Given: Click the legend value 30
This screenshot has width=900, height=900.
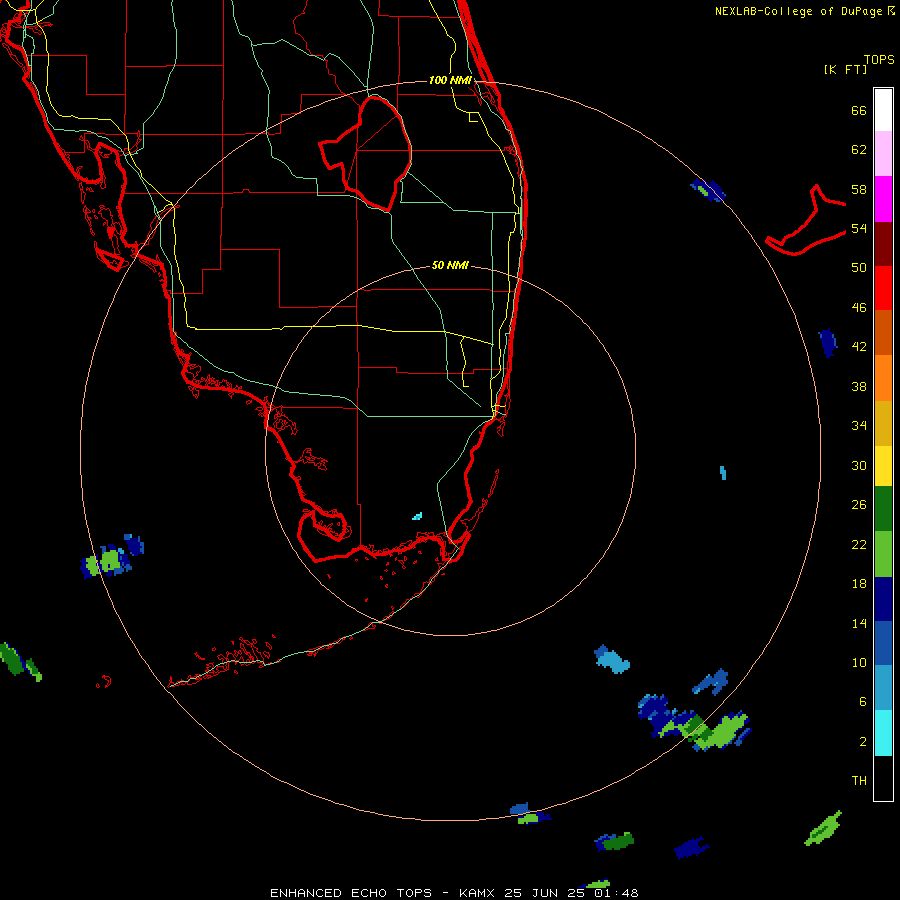Looking at the screenshot, I should (x=859, y=465).
